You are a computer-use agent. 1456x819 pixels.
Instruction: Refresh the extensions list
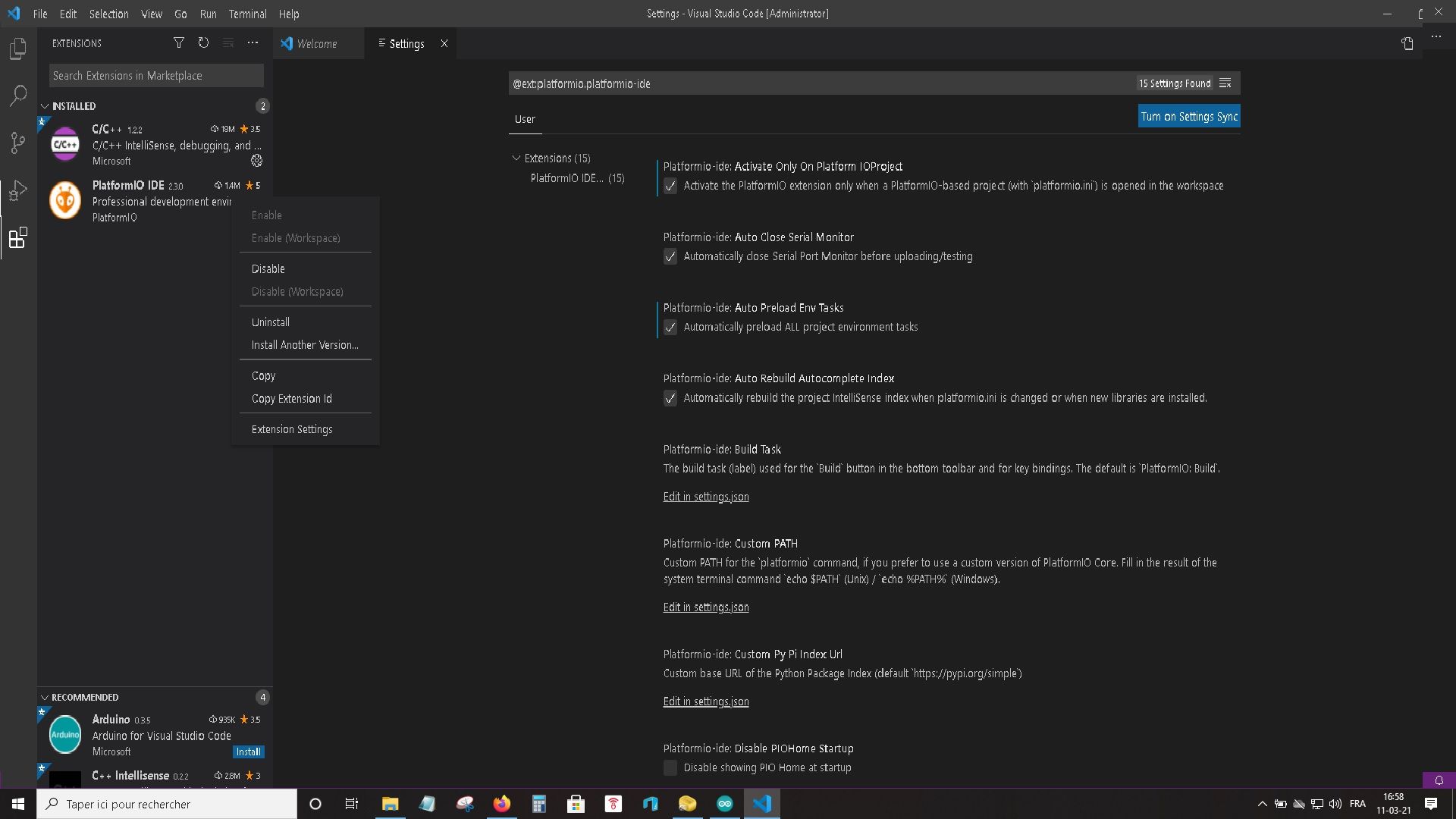(x=203, y=43)
